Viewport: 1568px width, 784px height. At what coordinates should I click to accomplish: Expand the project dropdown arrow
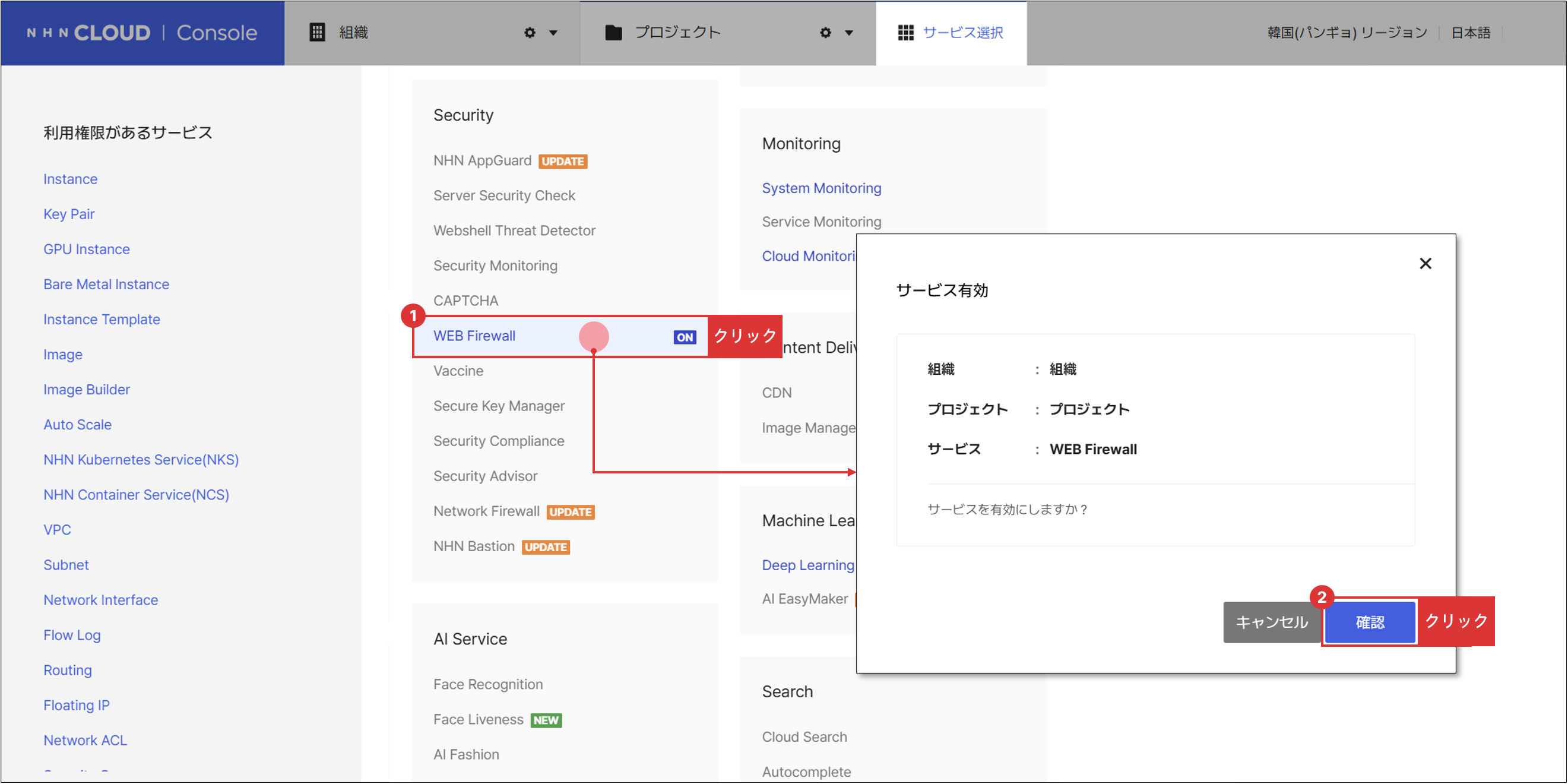tap(849, 33)
